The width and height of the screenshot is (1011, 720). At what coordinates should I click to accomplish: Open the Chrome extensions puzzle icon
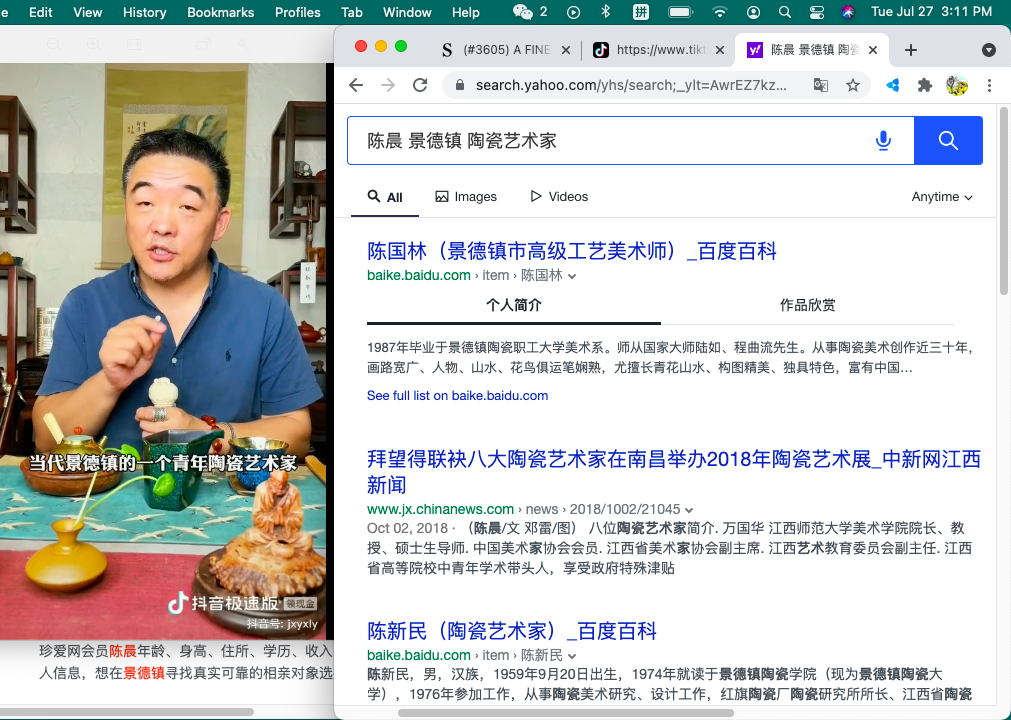[x=925, y=85]
